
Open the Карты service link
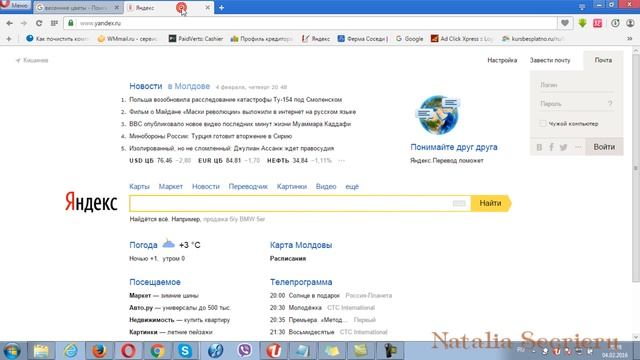pyautogui.click(x=139, y=187)
